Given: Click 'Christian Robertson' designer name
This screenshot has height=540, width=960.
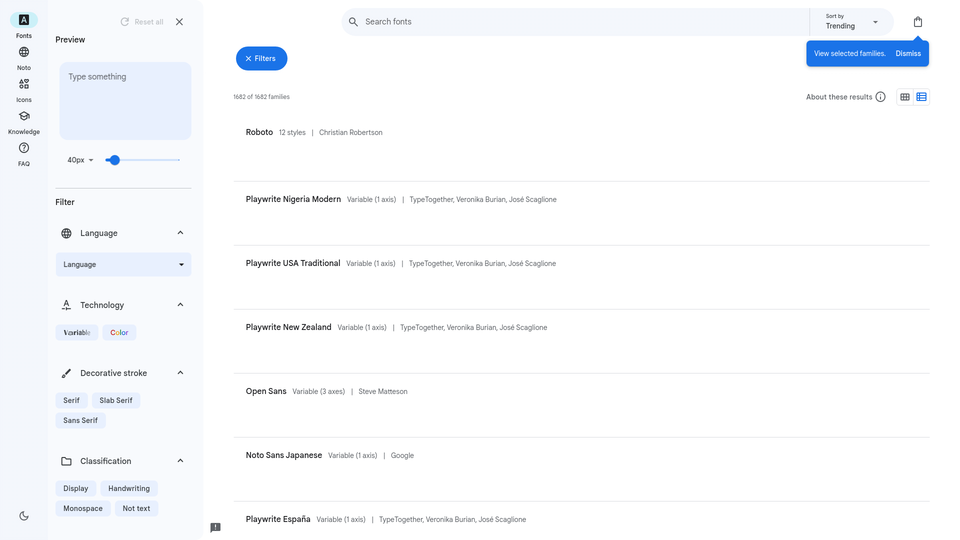Looking at the screenshot, I should [351, 132].
